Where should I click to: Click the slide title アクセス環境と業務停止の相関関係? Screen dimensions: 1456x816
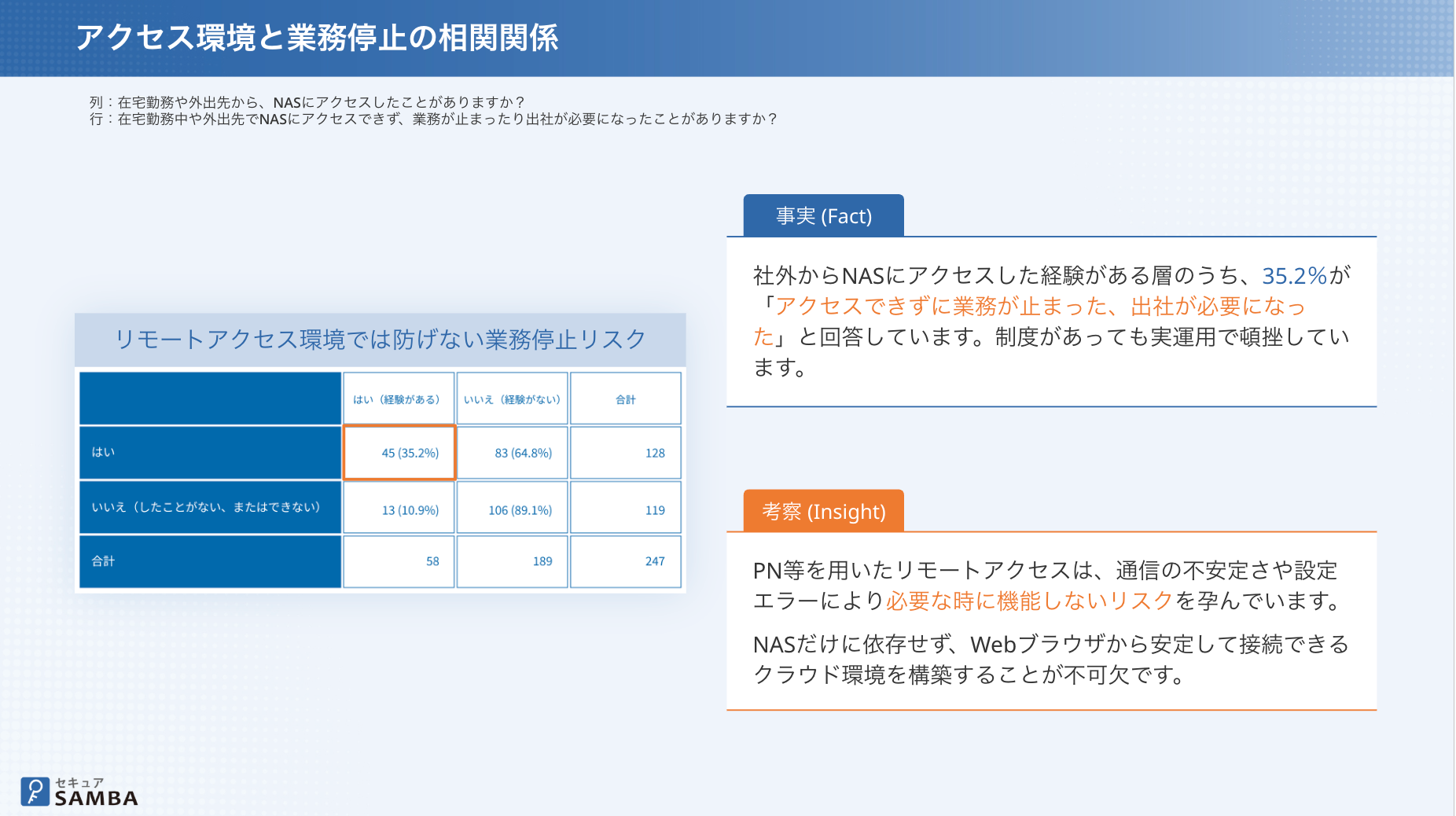click(x=317, y=38)
